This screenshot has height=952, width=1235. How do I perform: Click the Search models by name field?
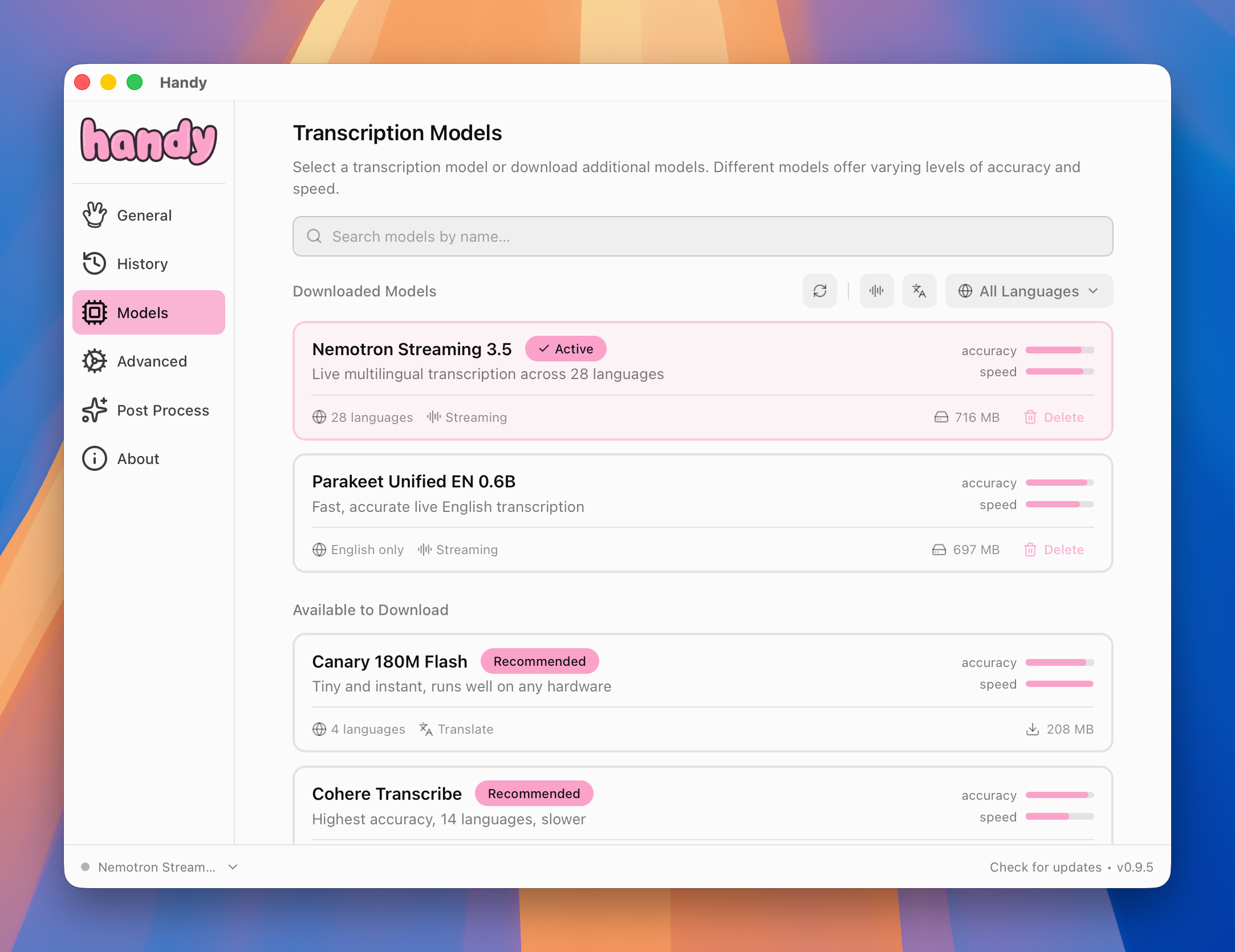click(x=703, y=237)
